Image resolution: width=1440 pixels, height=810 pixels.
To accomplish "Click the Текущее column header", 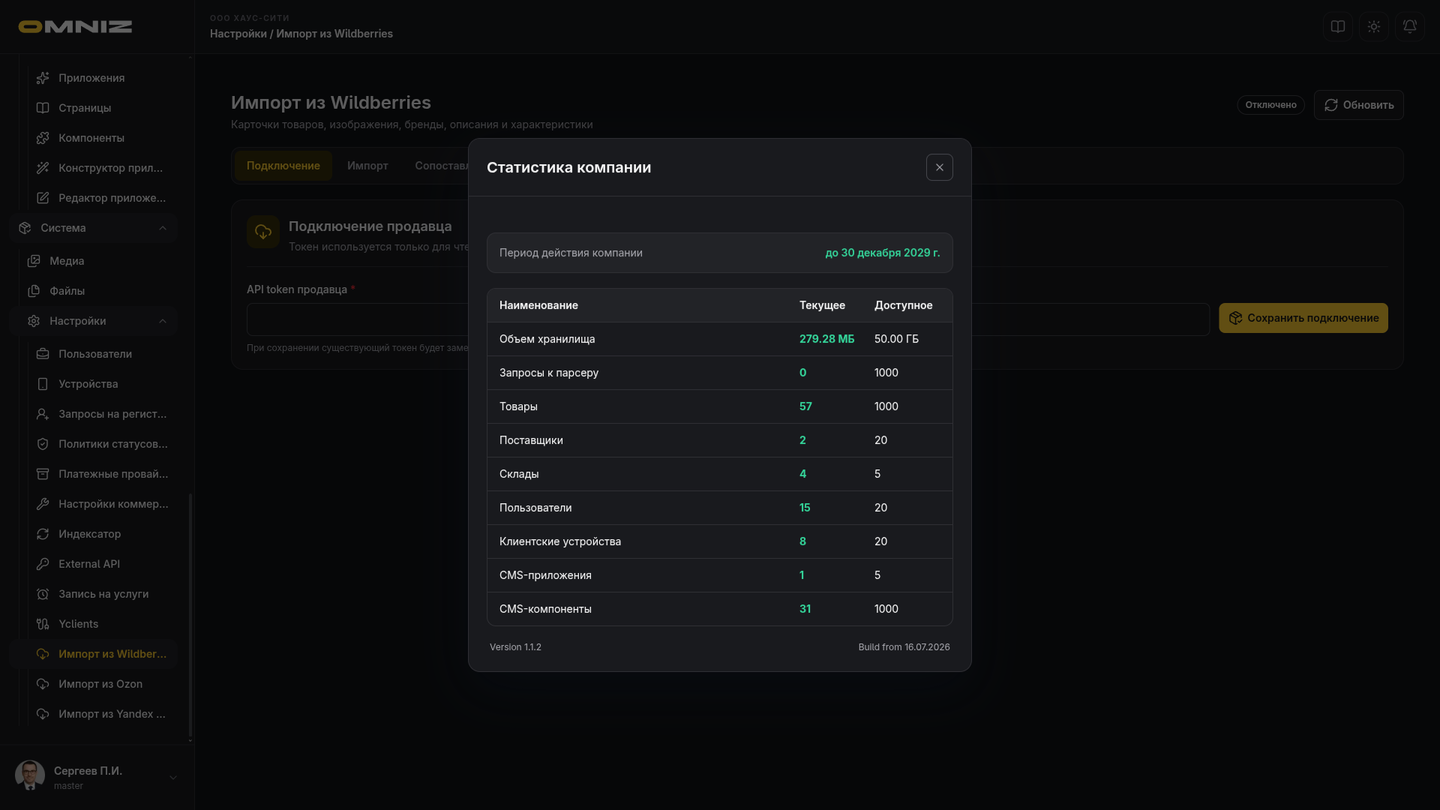I will click(822, 305).
